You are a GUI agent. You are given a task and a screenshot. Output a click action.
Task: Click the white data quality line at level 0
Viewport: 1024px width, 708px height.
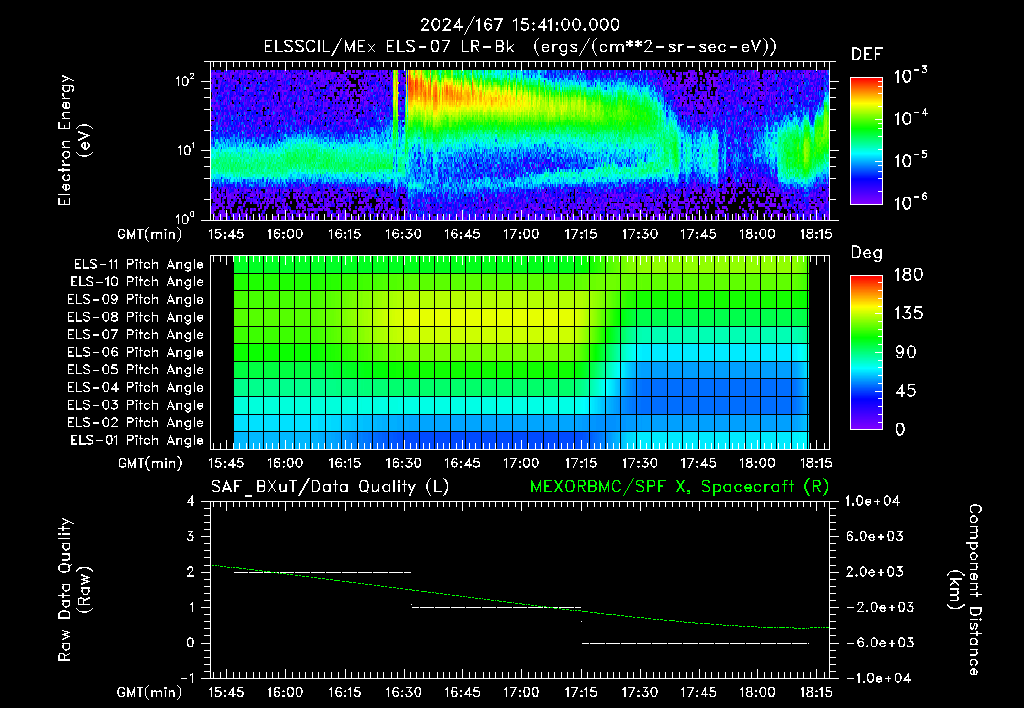695,643
